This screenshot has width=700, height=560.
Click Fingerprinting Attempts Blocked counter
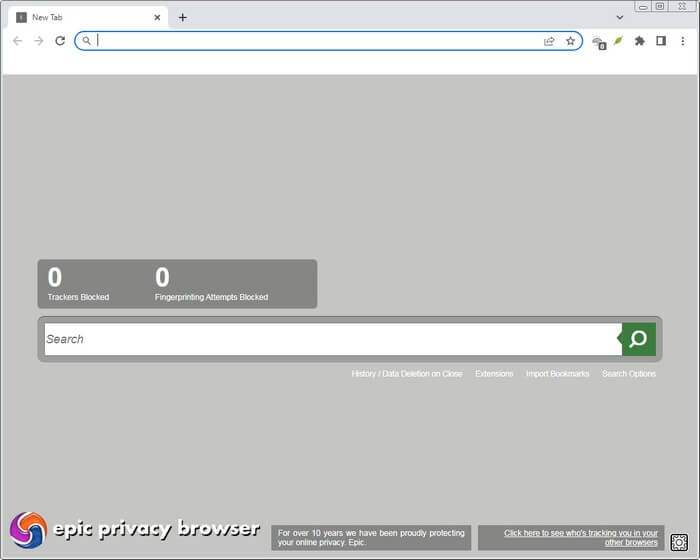click(x=211, y=284)
